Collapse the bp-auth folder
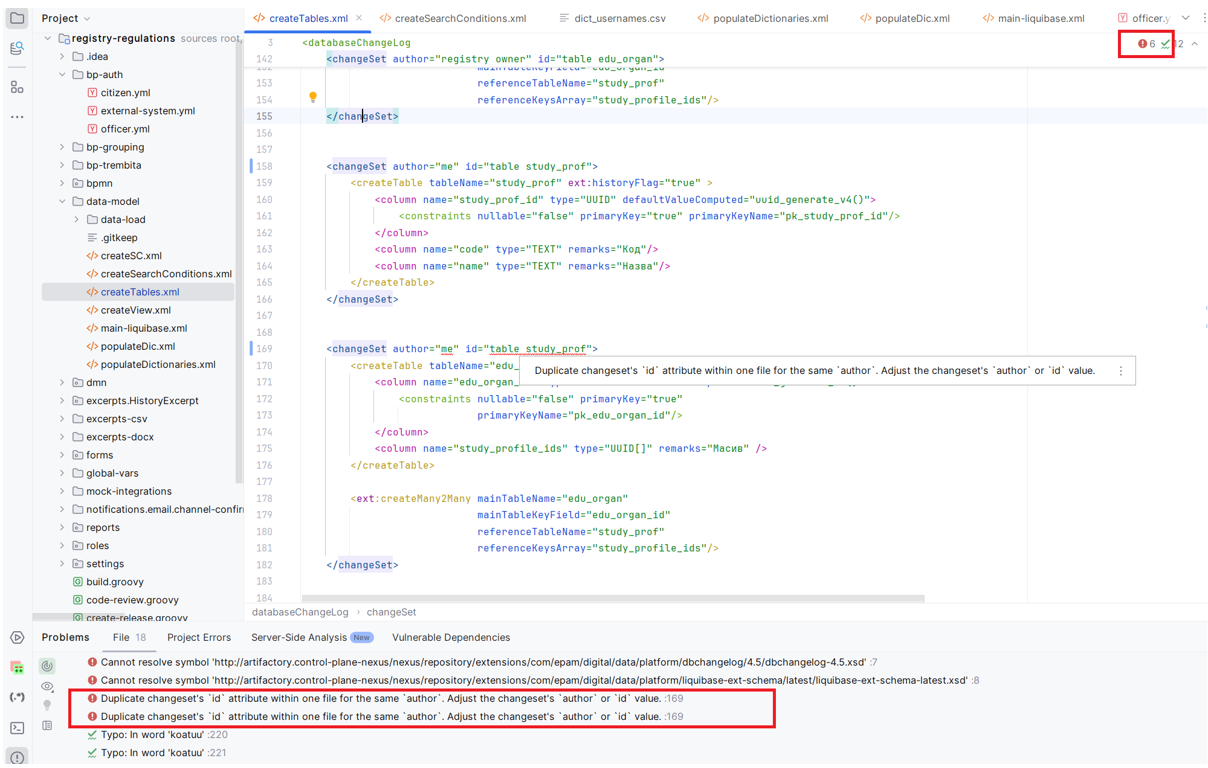Viewport: 1208px width, 768px height. pyautogui.click(x=62, y=75)
